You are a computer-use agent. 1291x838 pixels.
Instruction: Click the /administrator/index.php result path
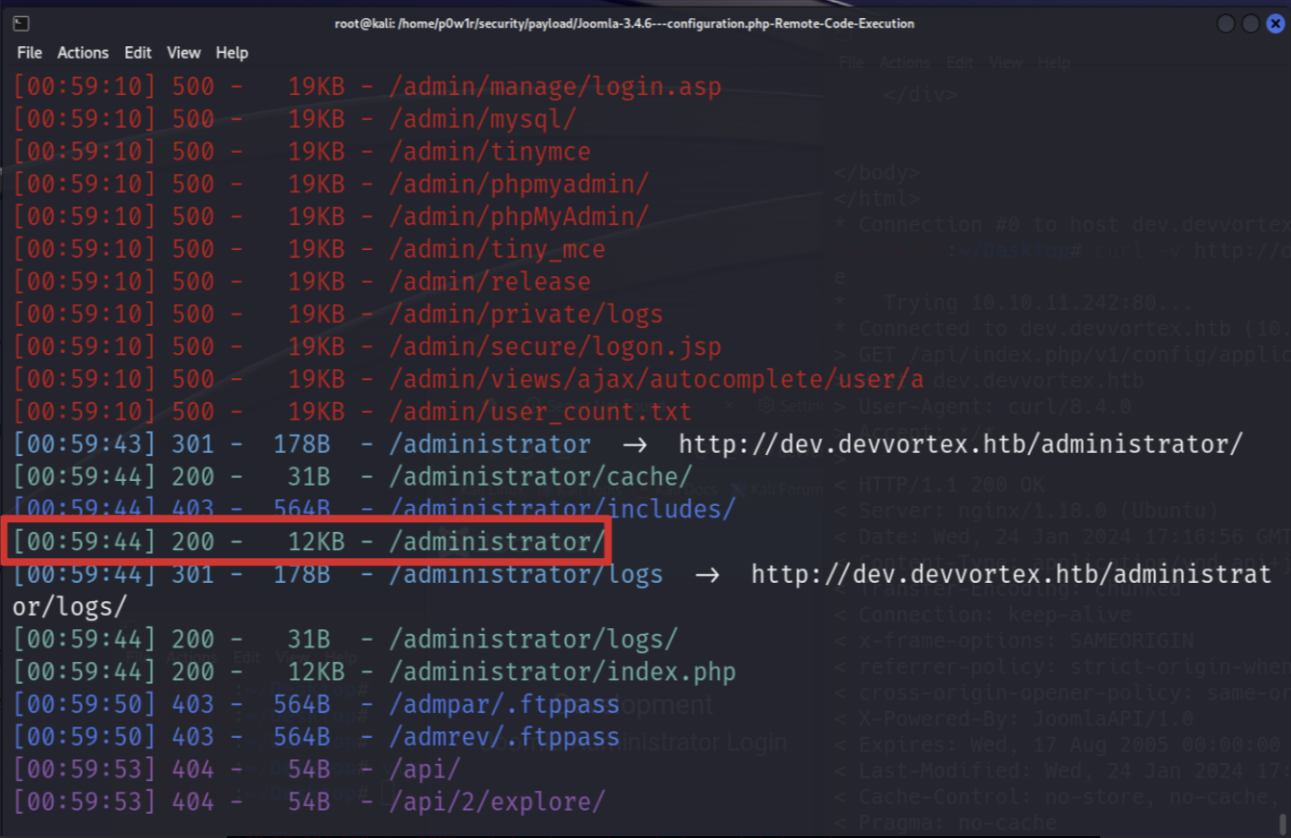562,672
